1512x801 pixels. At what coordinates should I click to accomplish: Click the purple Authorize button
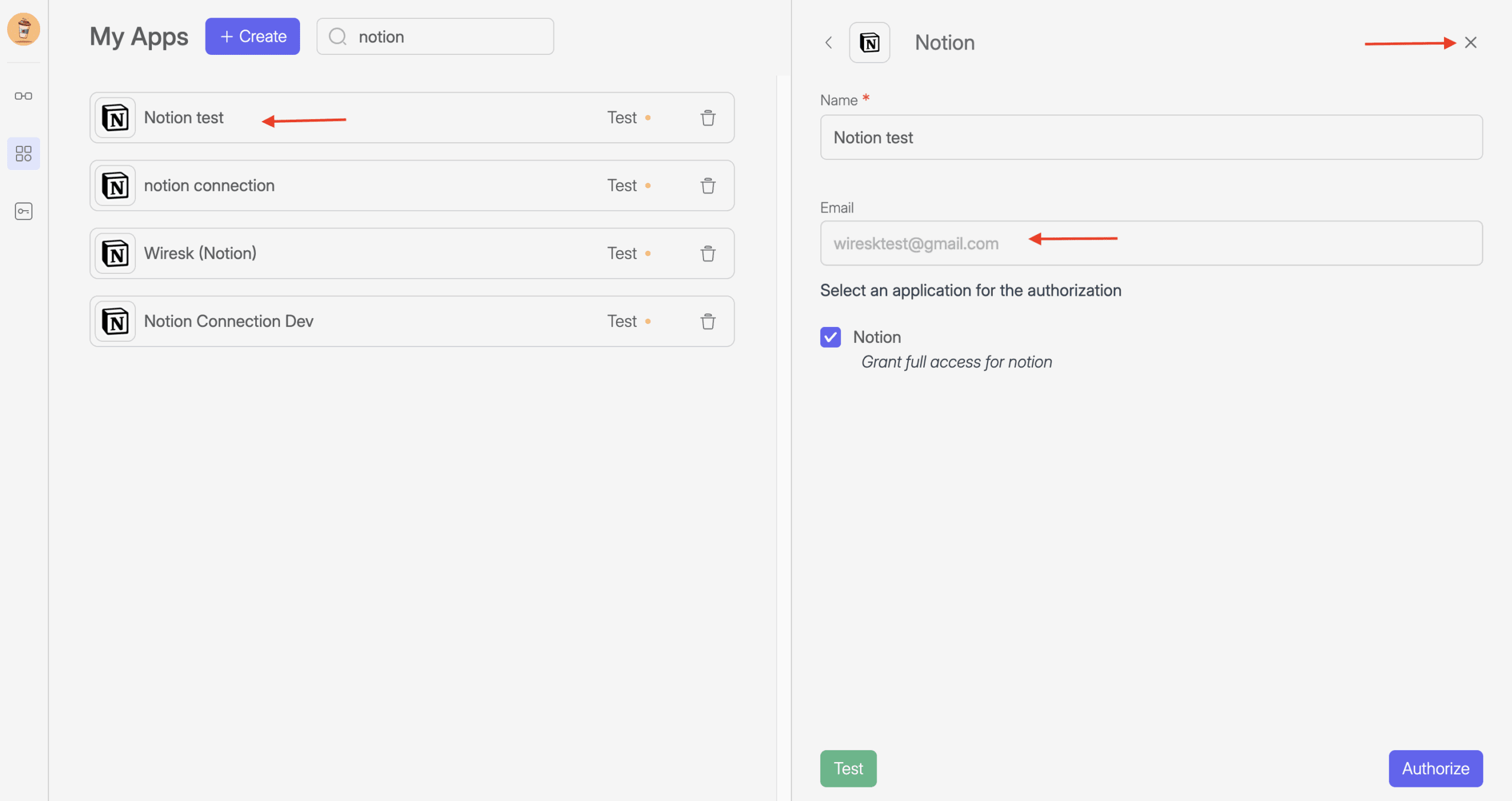pos(1435,768)
